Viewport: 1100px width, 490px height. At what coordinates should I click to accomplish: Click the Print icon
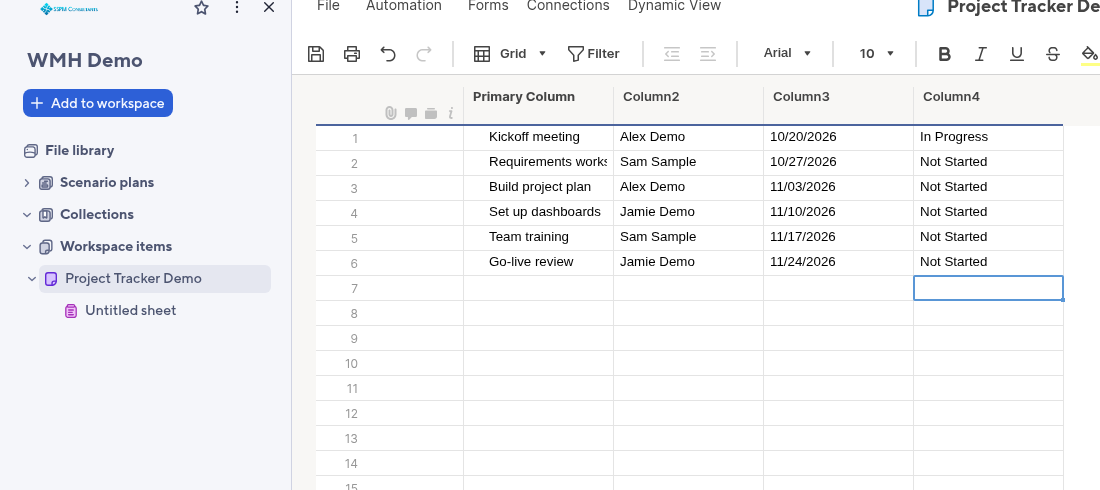click(x=352, y=53)
